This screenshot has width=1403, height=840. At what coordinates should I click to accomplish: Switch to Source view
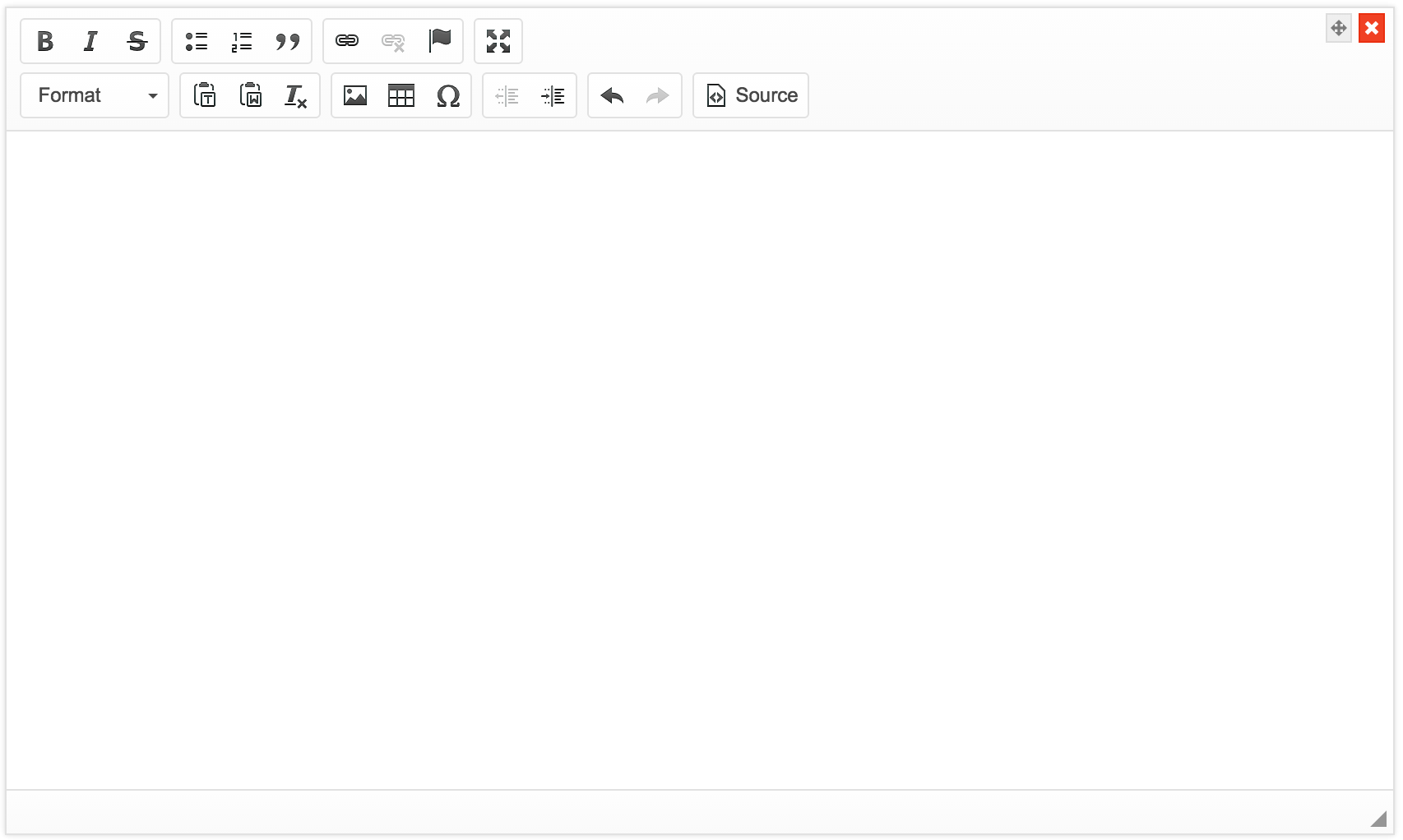[751, 95]
